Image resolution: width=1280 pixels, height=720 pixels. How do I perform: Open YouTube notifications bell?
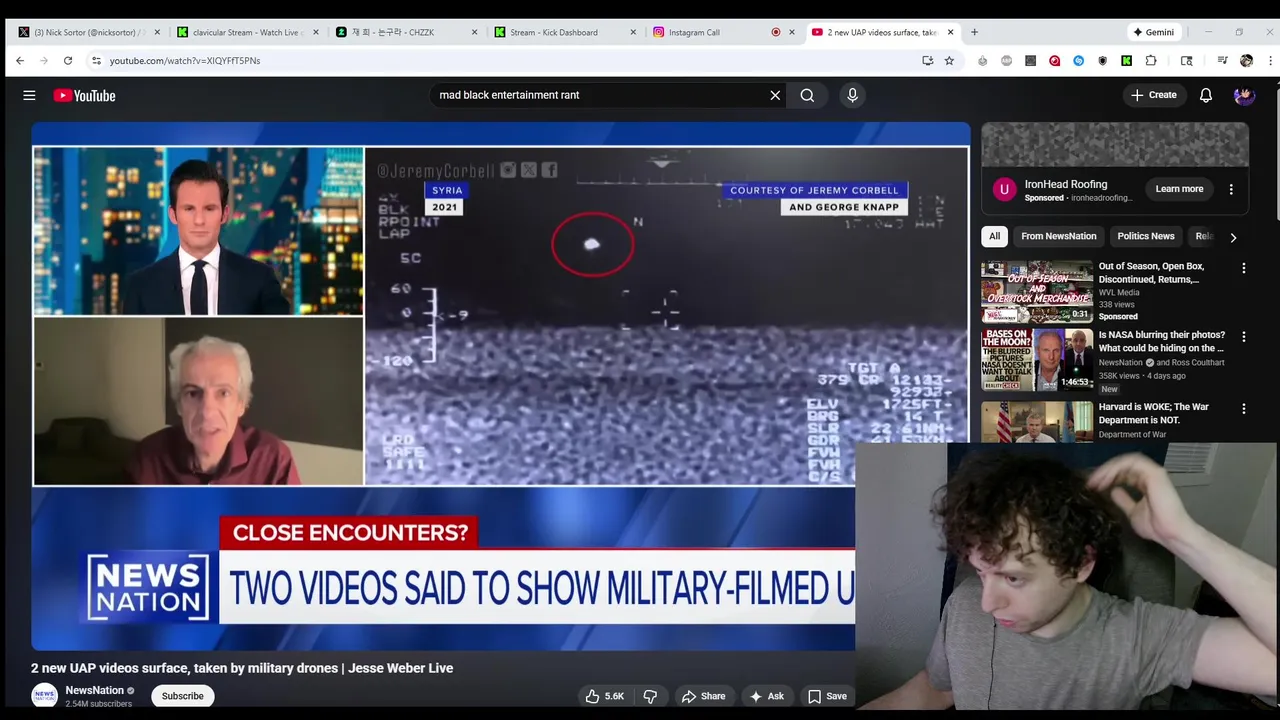[x=1206, y=95]
